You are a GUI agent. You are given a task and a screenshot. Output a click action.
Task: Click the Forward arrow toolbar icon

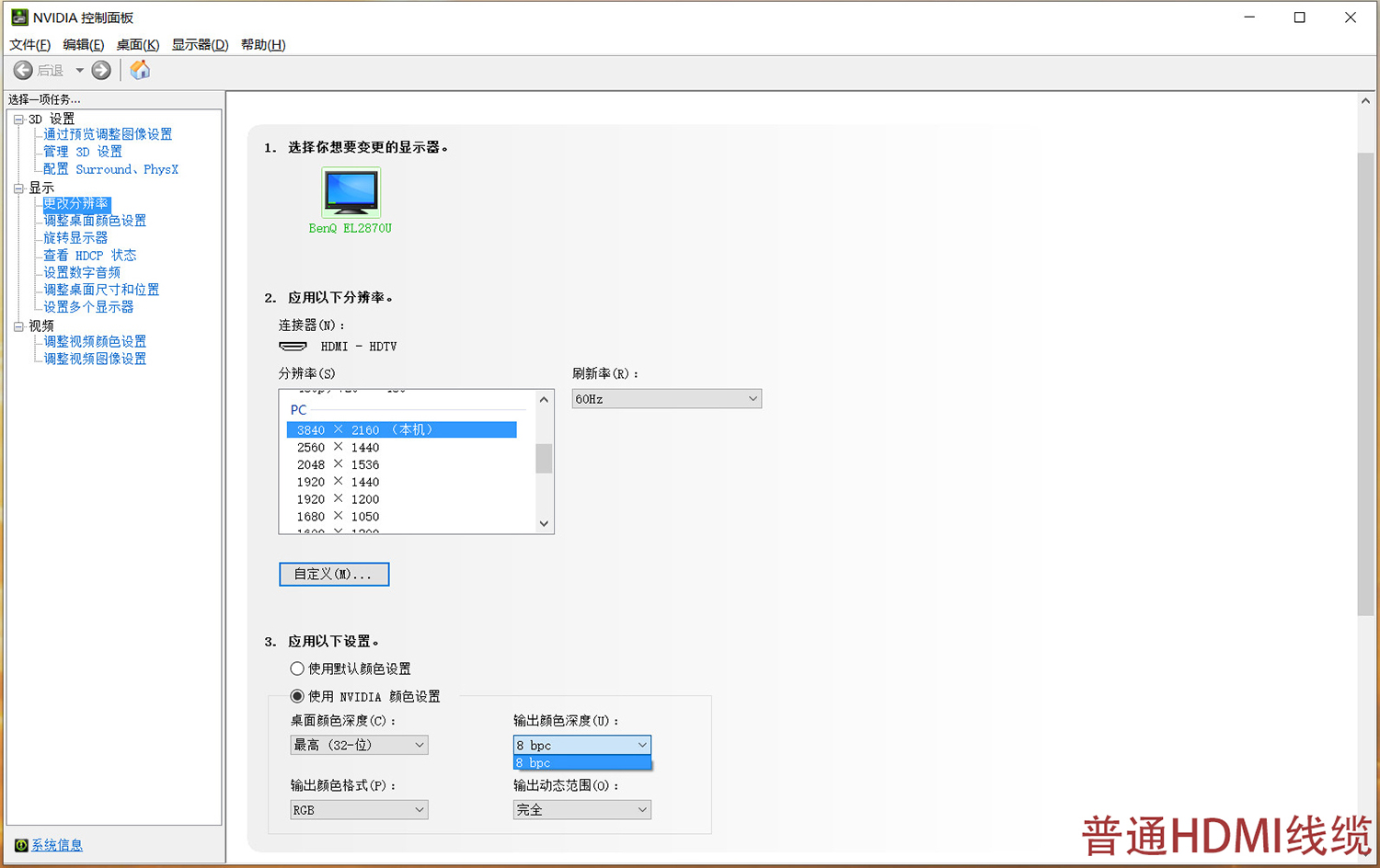[101, 70]
